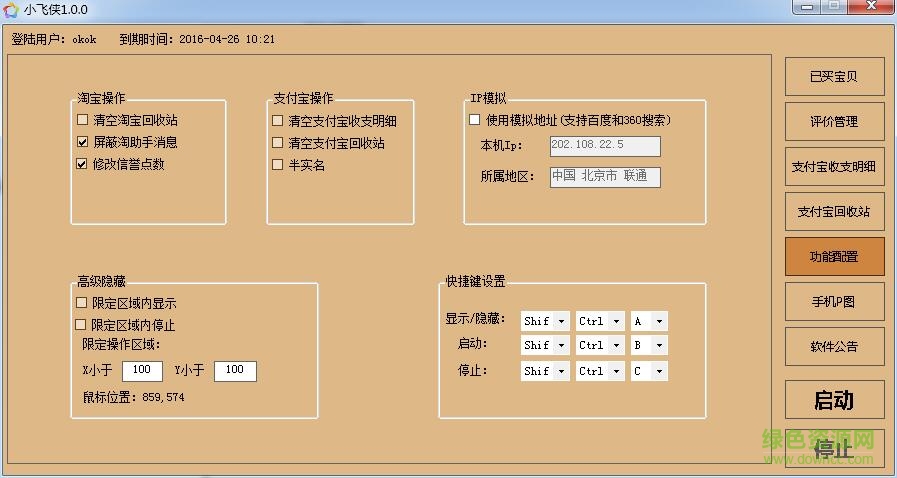Viewport: 897px width, 478px height.
Task: Click the Y小于 value field
Action: click(235, 371)
